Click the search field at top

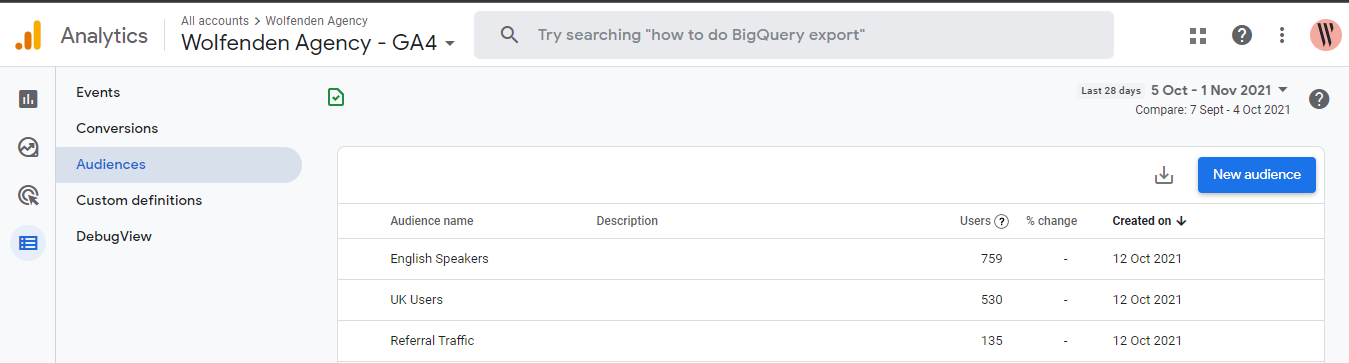coord(793,35)
